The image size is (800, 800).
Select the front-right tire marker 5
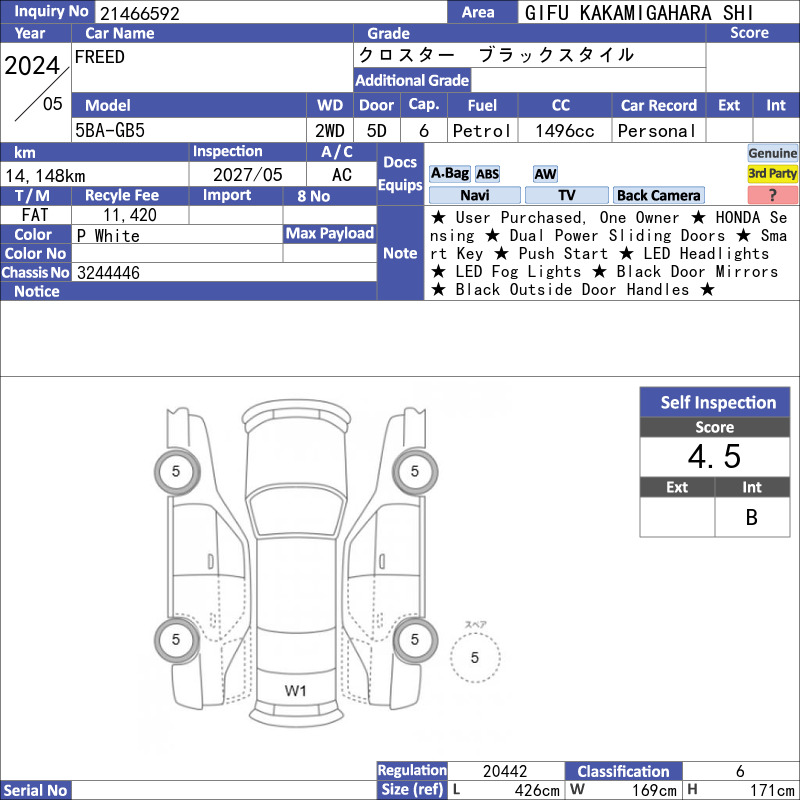pos(414,471)
